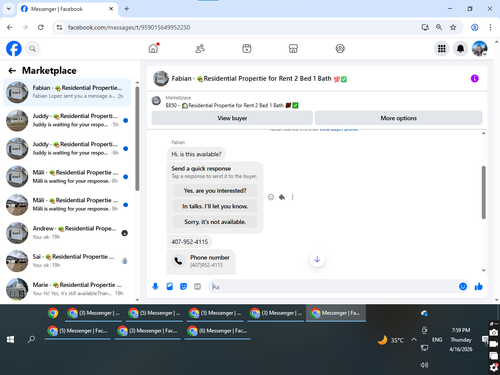Open the emoji picker in message box
The height and width of the screenshot is (375, 500).
tap(463, 286)
